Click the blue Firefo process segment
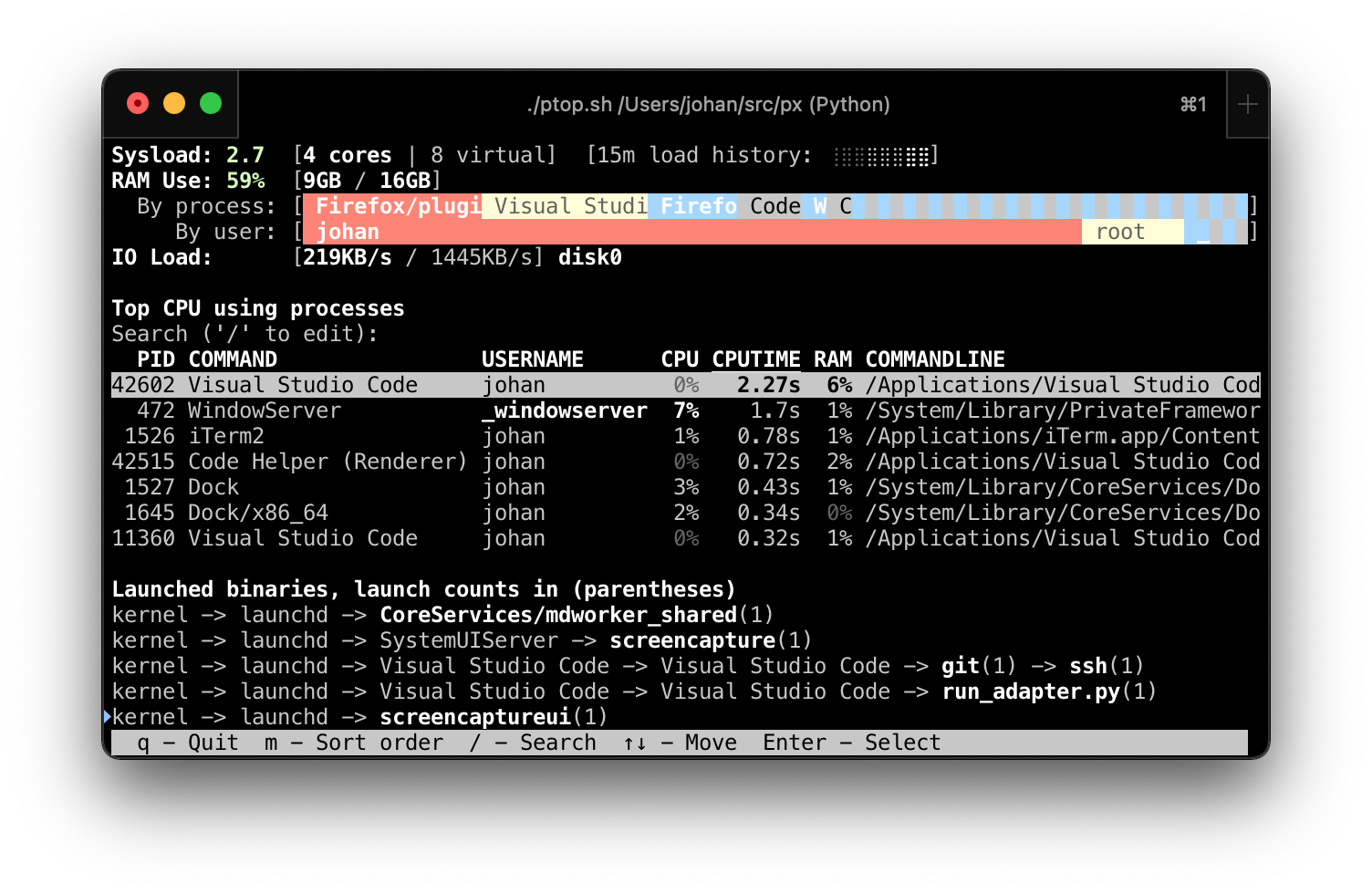Image resolution: width=1372 pixels, height=894 pixels. click(693, 206)
